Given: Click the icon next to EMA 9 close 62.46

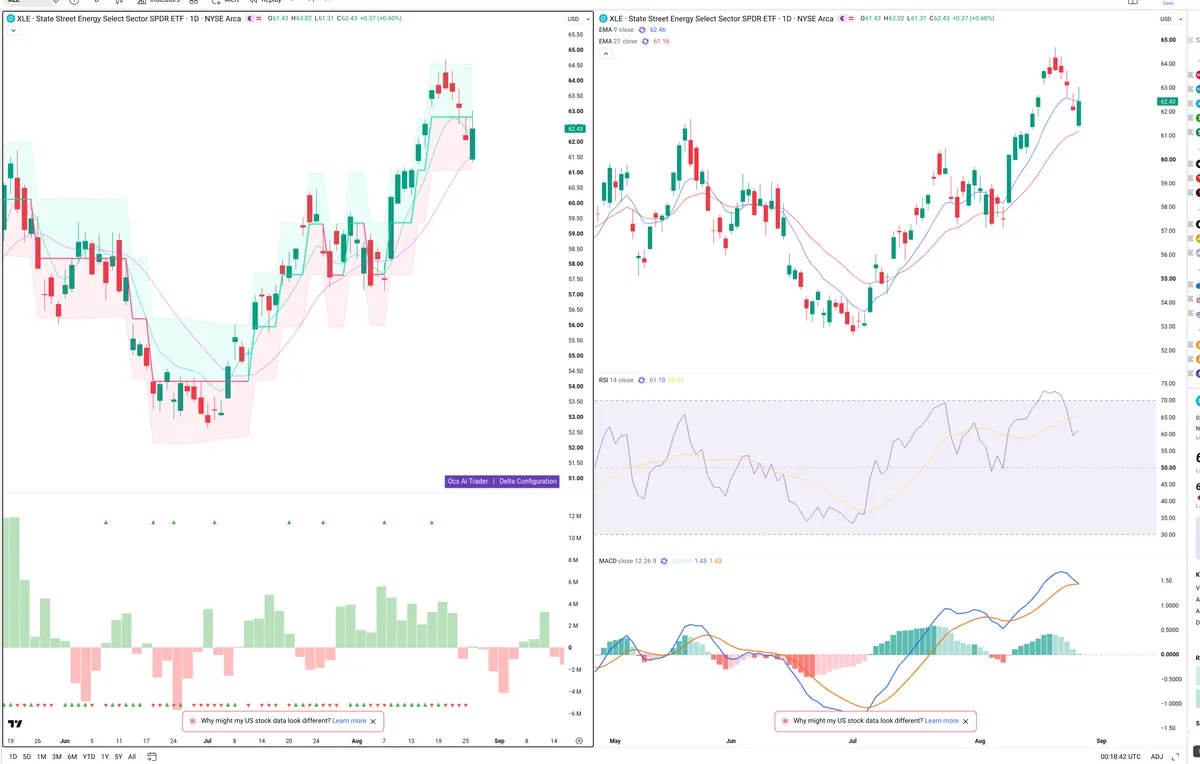Looking at the screenshot, I should click(x=642, y=30).
